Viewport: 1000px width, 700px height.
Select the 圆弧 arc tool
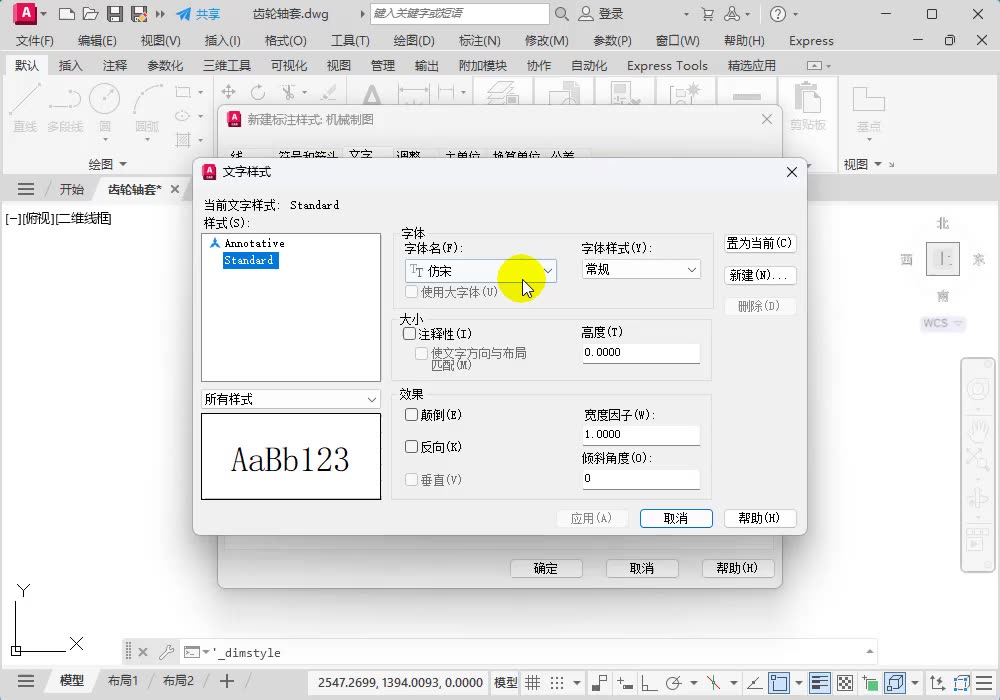[147, 108]
